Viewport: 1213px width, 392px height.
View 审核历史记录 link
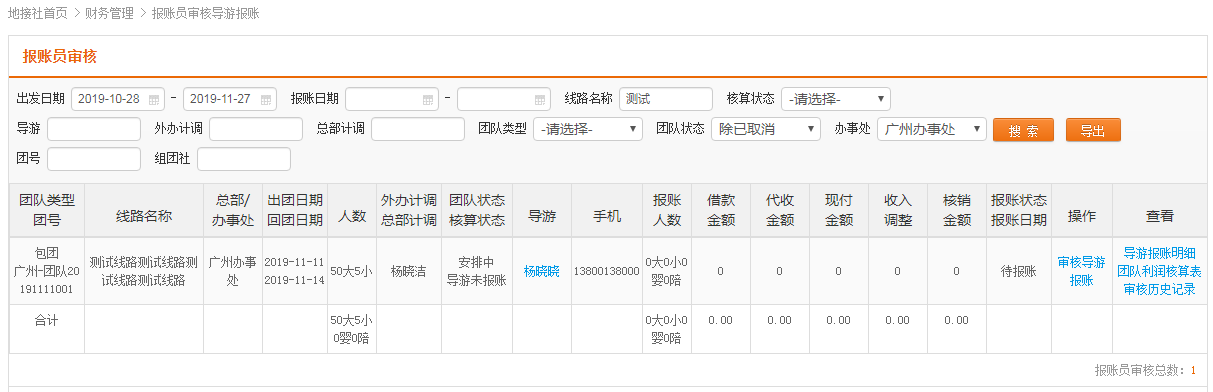pyautogui.click(x=1159, y=289)
